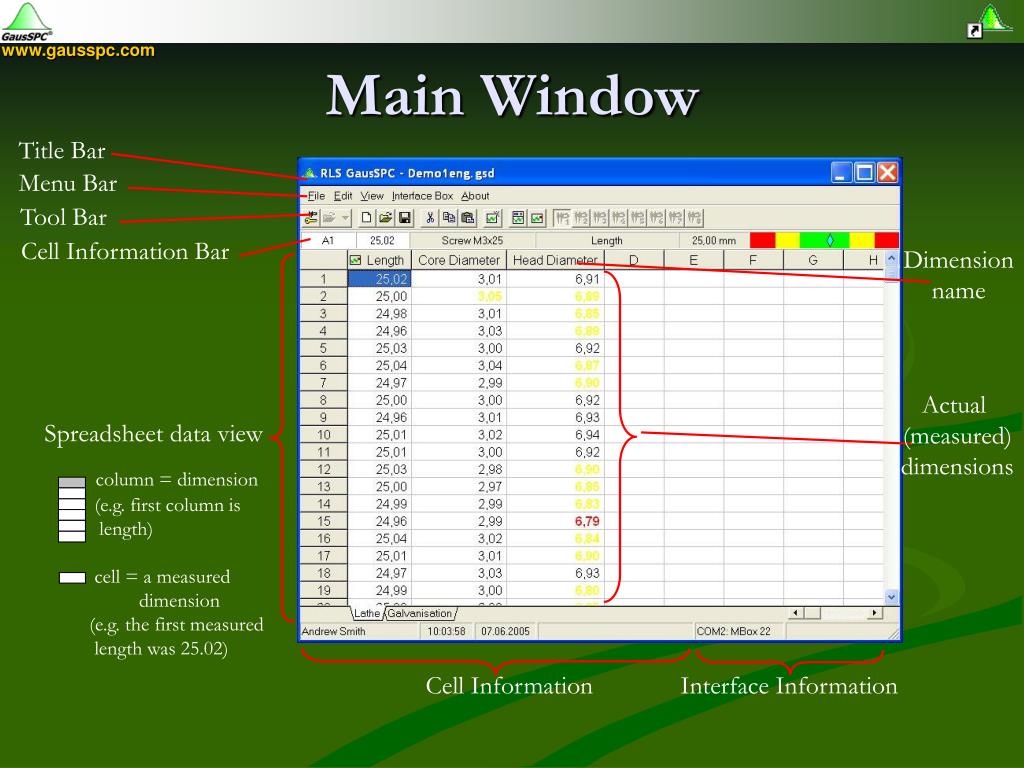Image resolution: width=1024 pixels, height=768 pixels.
Task: Select interface channel 3 toolbar icon
Action: (600, 217)
